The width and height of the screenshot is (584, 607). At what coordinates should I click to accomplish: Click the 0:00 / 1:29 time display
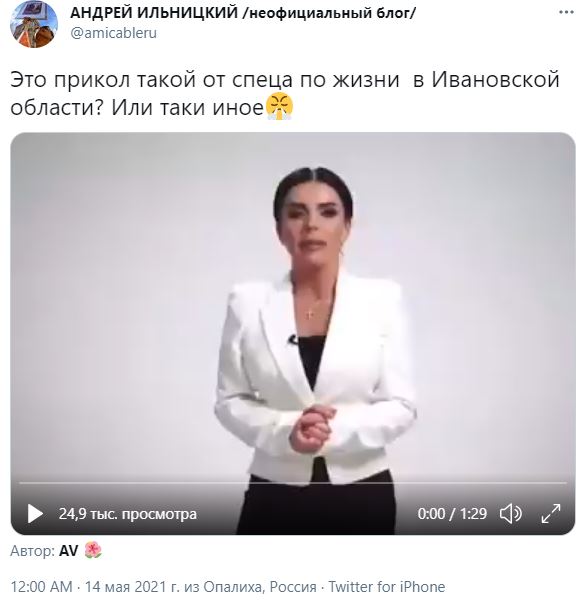[452, 514]
